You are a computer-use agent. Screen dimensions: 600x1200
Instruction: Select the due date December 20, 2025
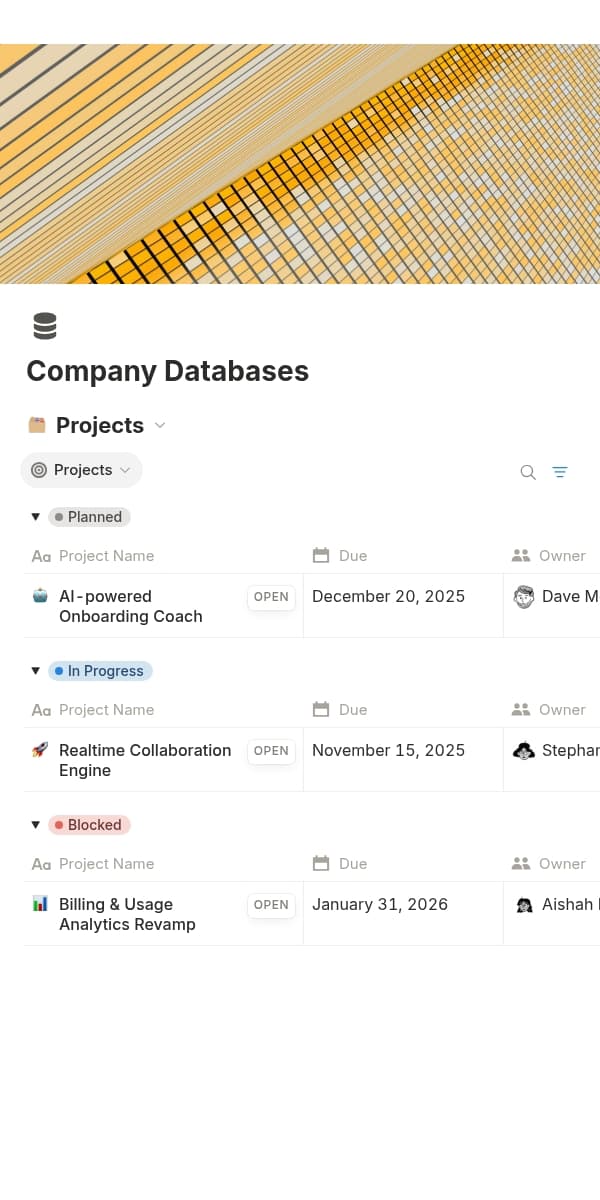coord(388,596)
